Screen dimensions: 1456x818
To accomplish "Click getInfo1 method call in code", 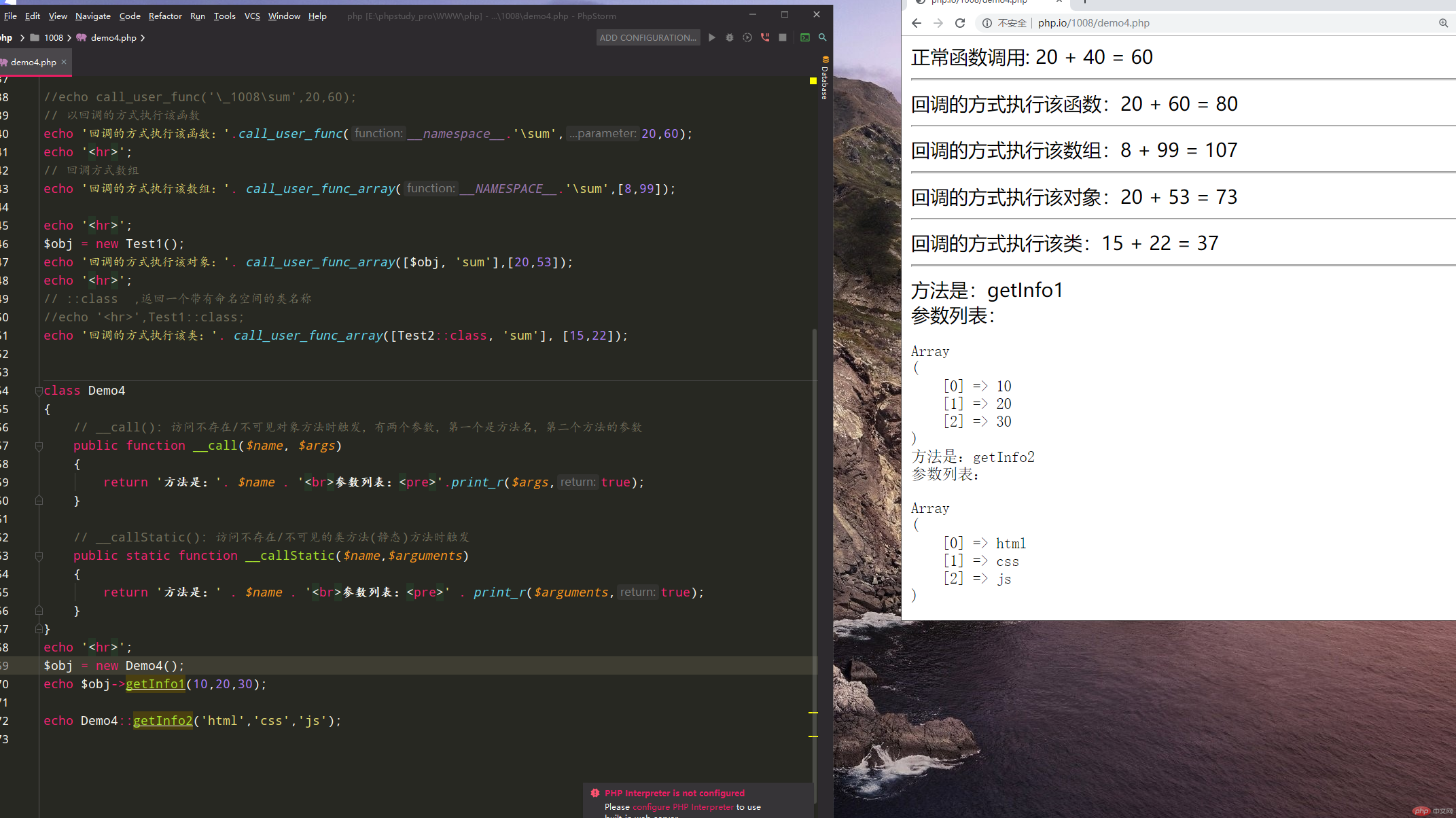I will tap(155, 684).
